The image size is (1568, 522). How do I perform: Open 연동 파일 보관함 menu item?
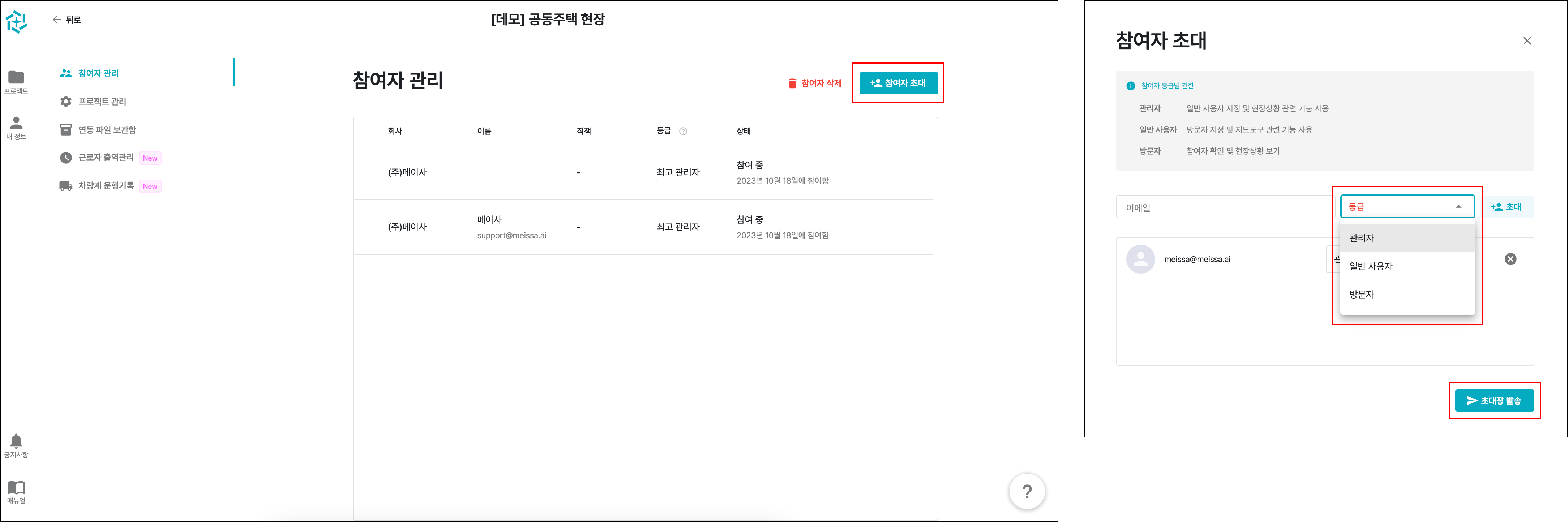(x=107, y=130)
